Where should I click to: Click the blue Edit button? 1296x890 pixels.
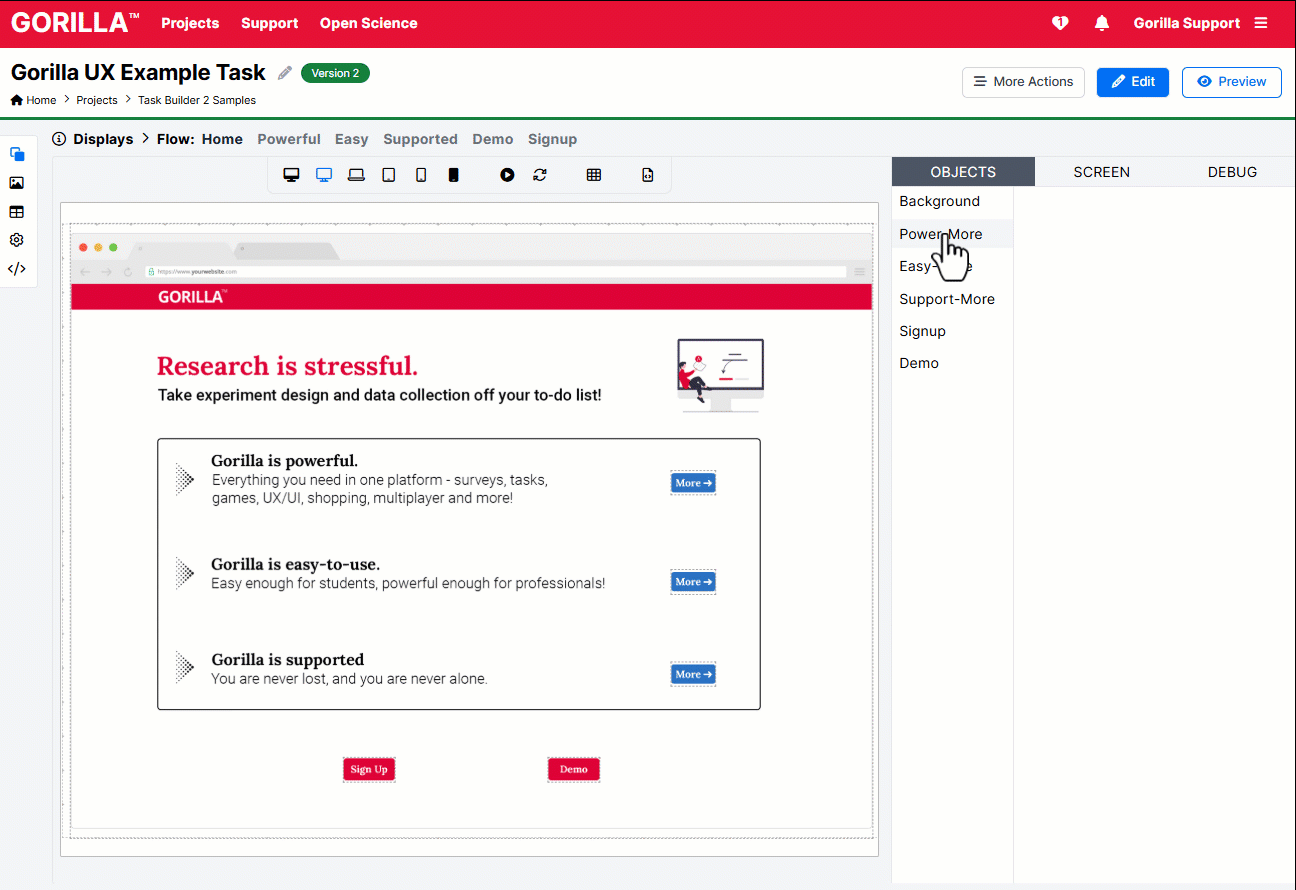coord(1133,82)
